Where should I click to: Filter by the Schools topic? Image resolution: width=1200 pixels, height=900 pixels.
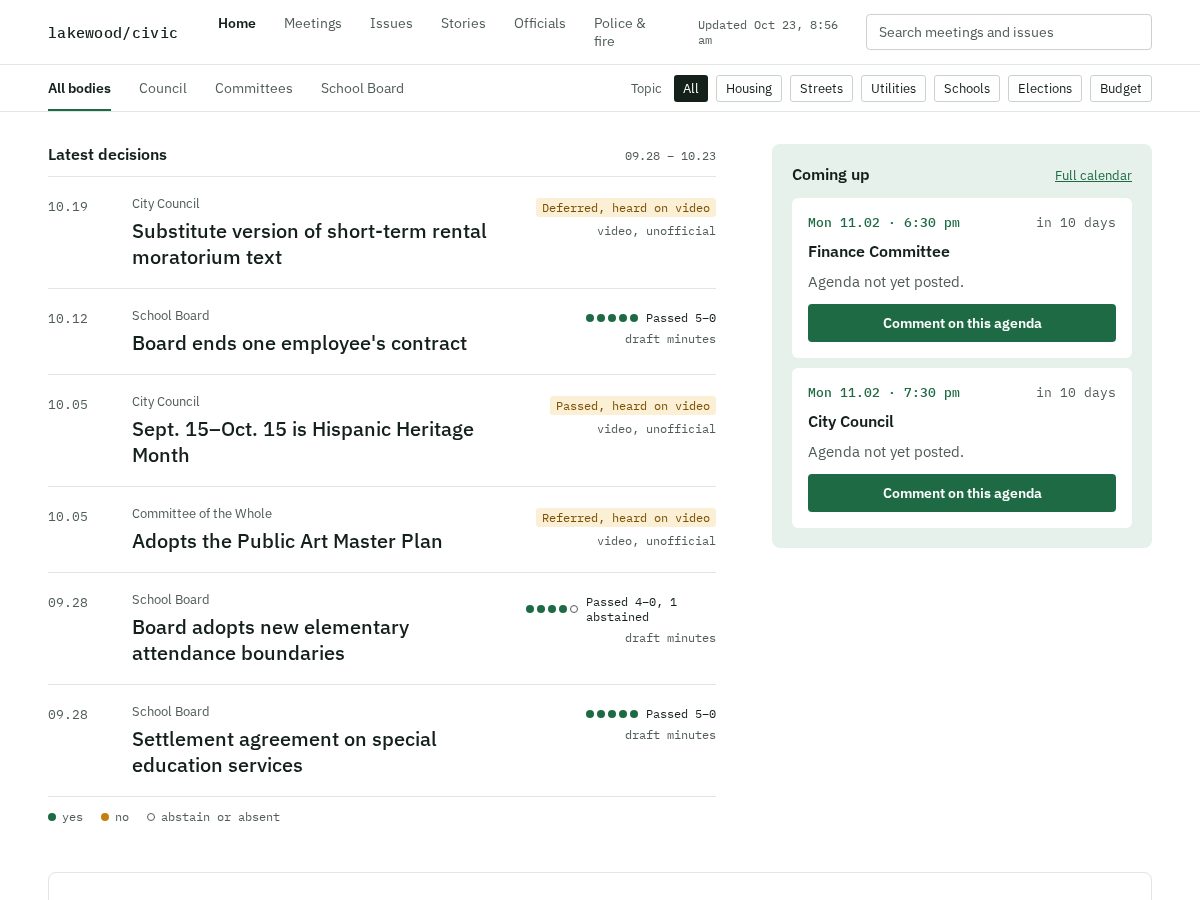point(967,88)
